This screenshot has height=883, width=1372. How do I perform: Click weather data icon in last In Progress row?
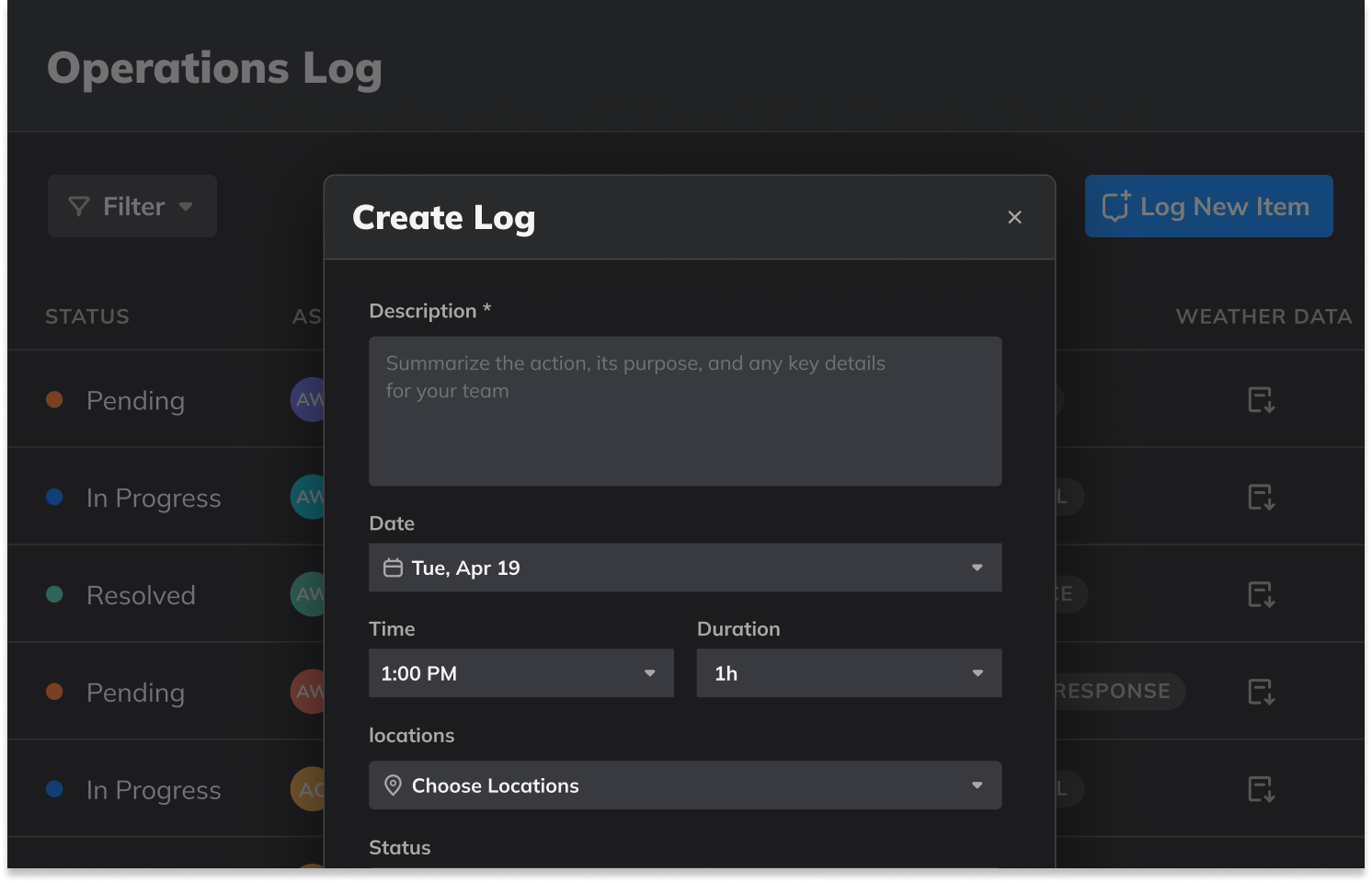click(1261, 789)
